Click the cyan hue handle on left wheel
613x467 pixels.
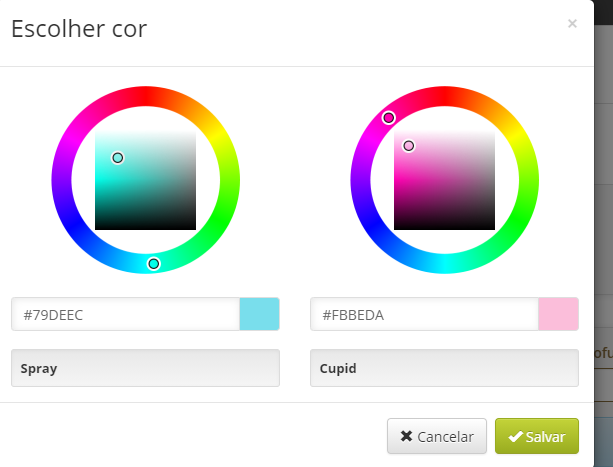click(x=154, y=264)
